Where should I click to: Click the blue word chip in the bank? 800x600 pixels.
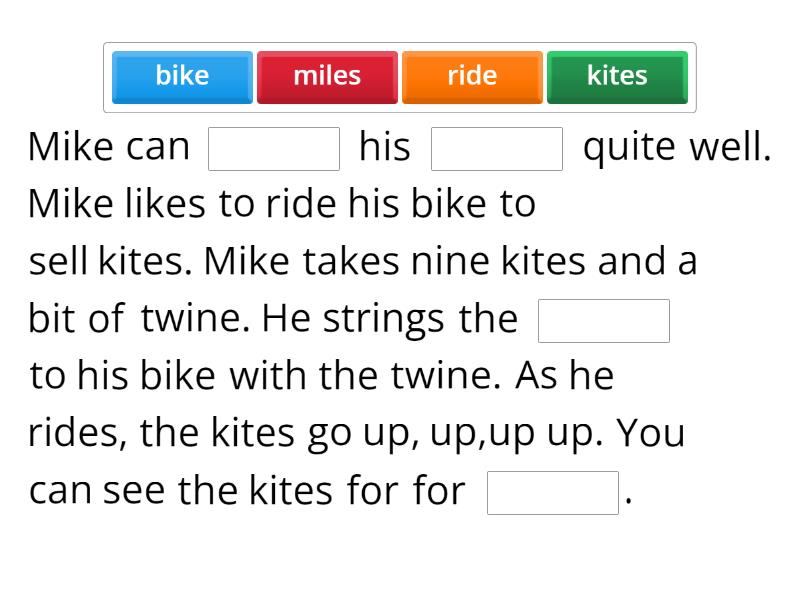181,76
